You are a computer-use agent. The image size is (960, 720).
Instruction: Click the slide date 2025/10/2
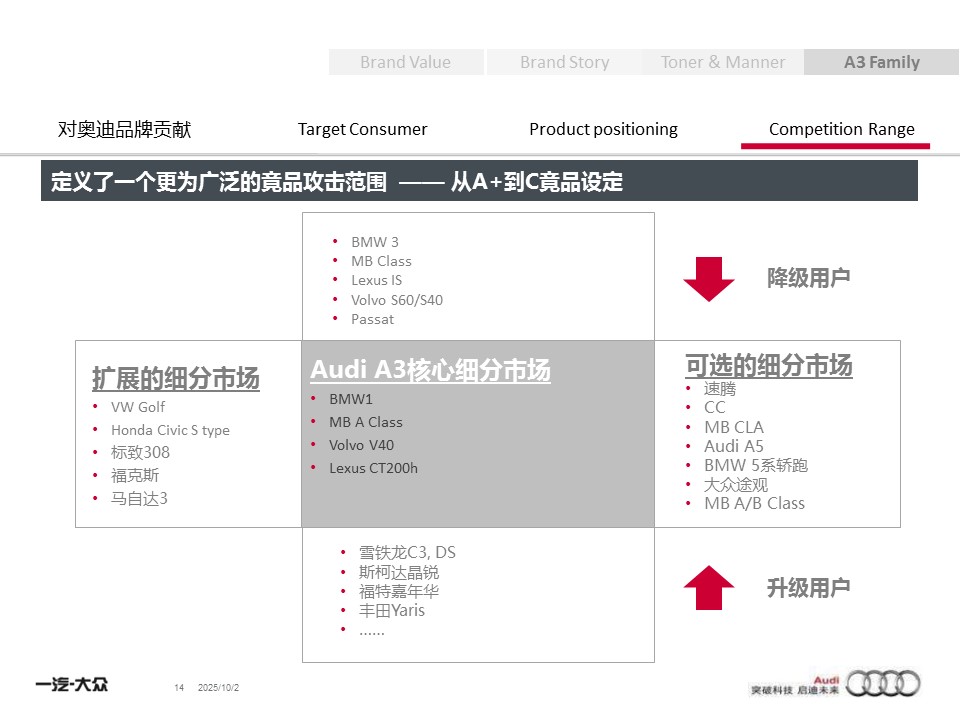pyautogui.click(x=219, y=688)
